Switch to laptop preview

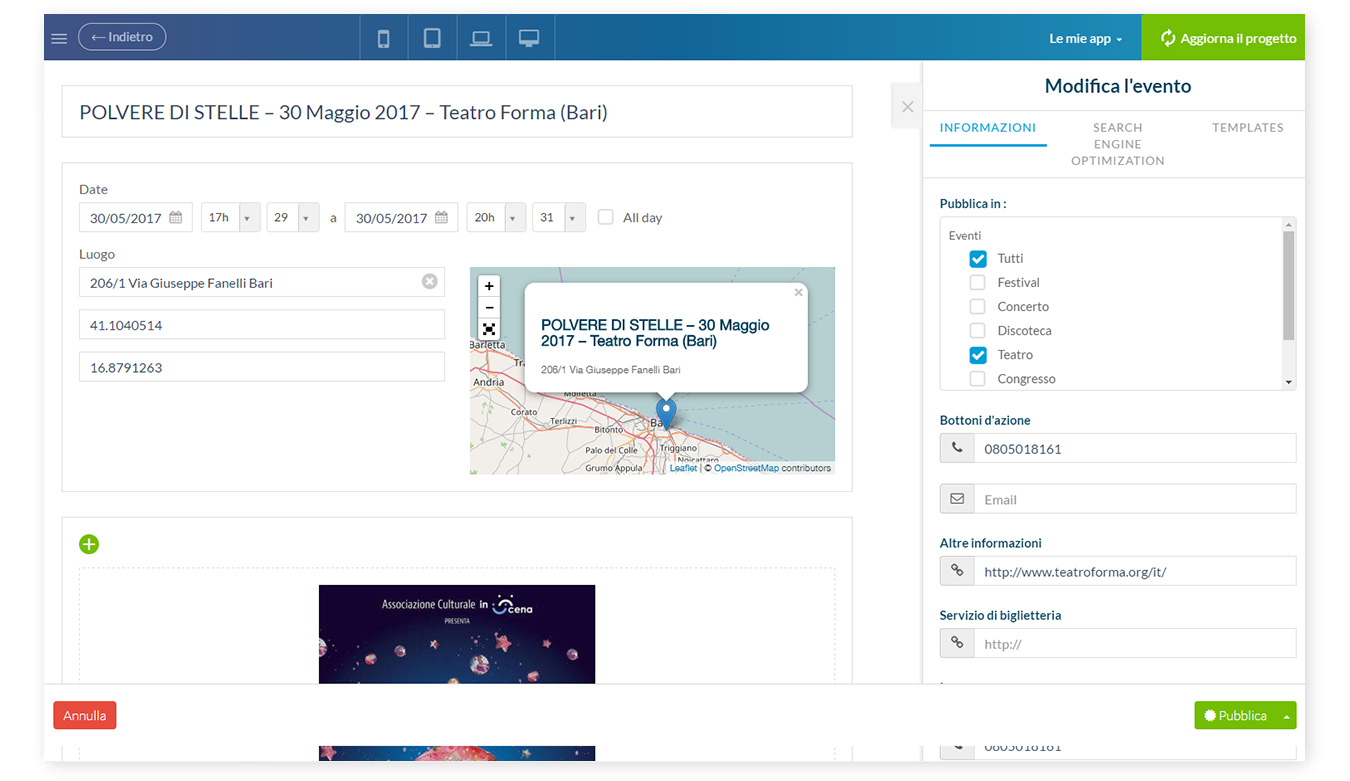[481, 38]
